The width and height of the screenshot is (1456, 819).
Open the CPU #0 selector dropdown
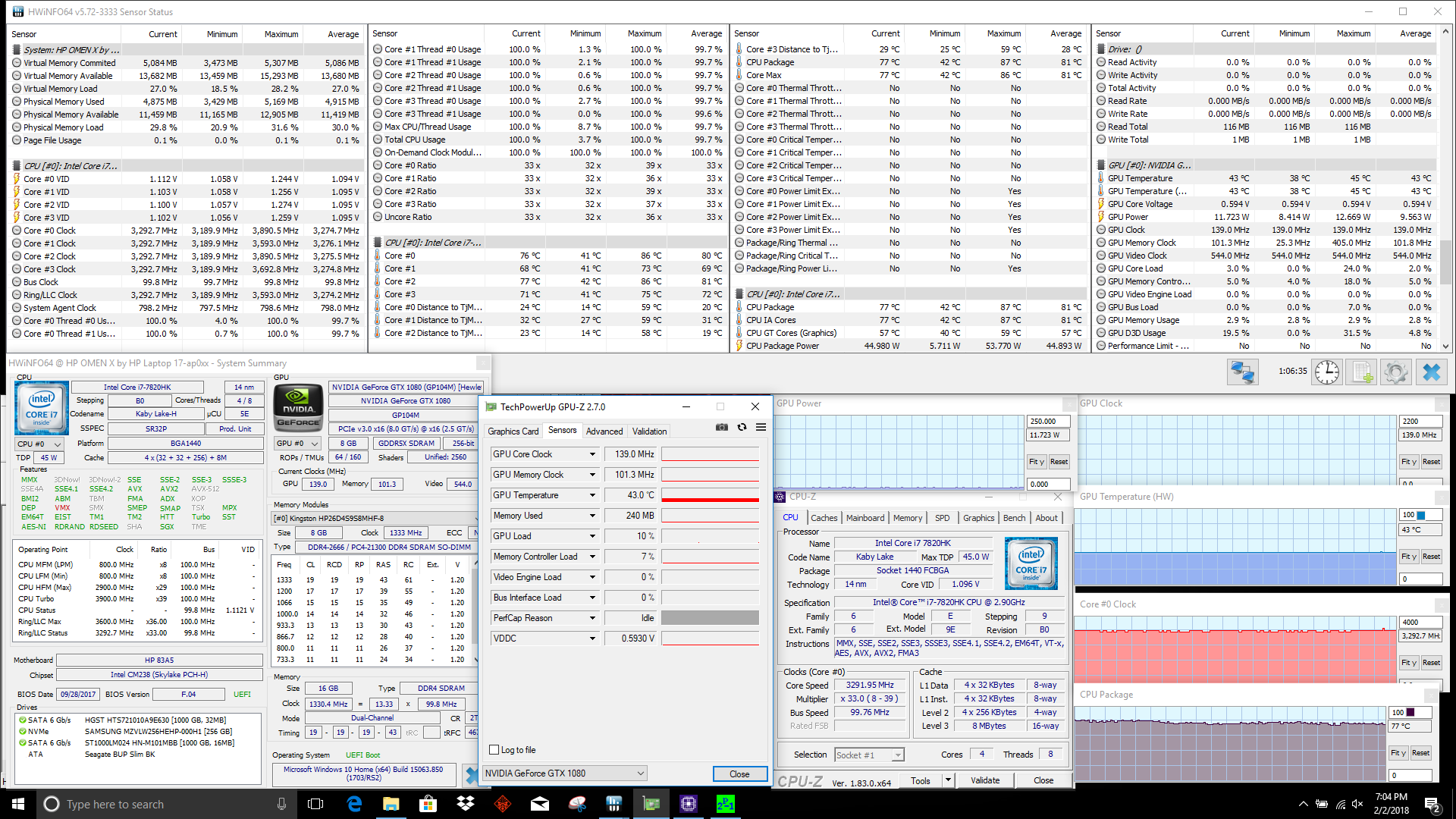pyautogui.click(x=39, y=444)
